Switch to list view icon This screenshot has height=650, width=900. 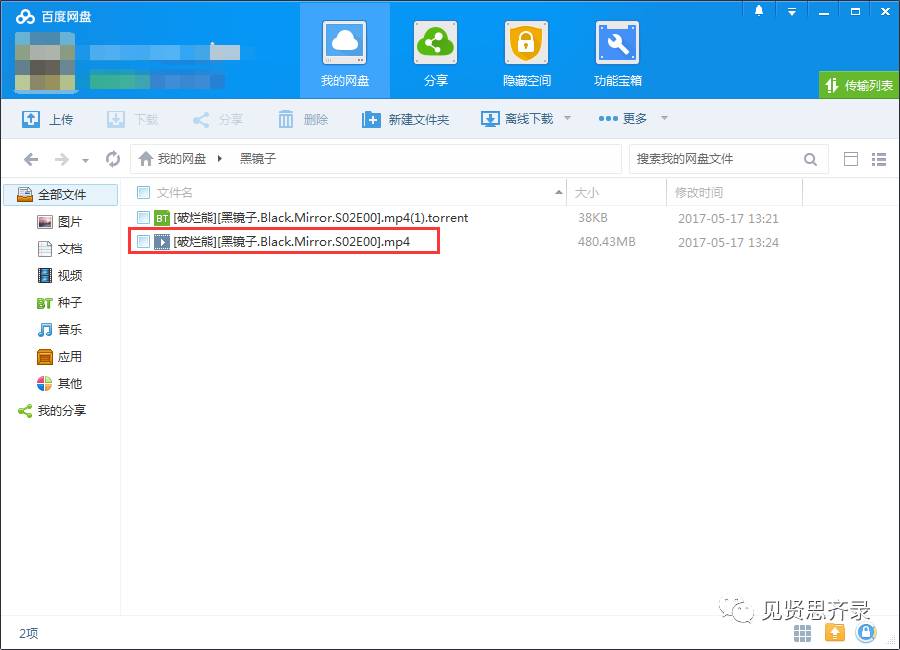(x=879, y=159)
